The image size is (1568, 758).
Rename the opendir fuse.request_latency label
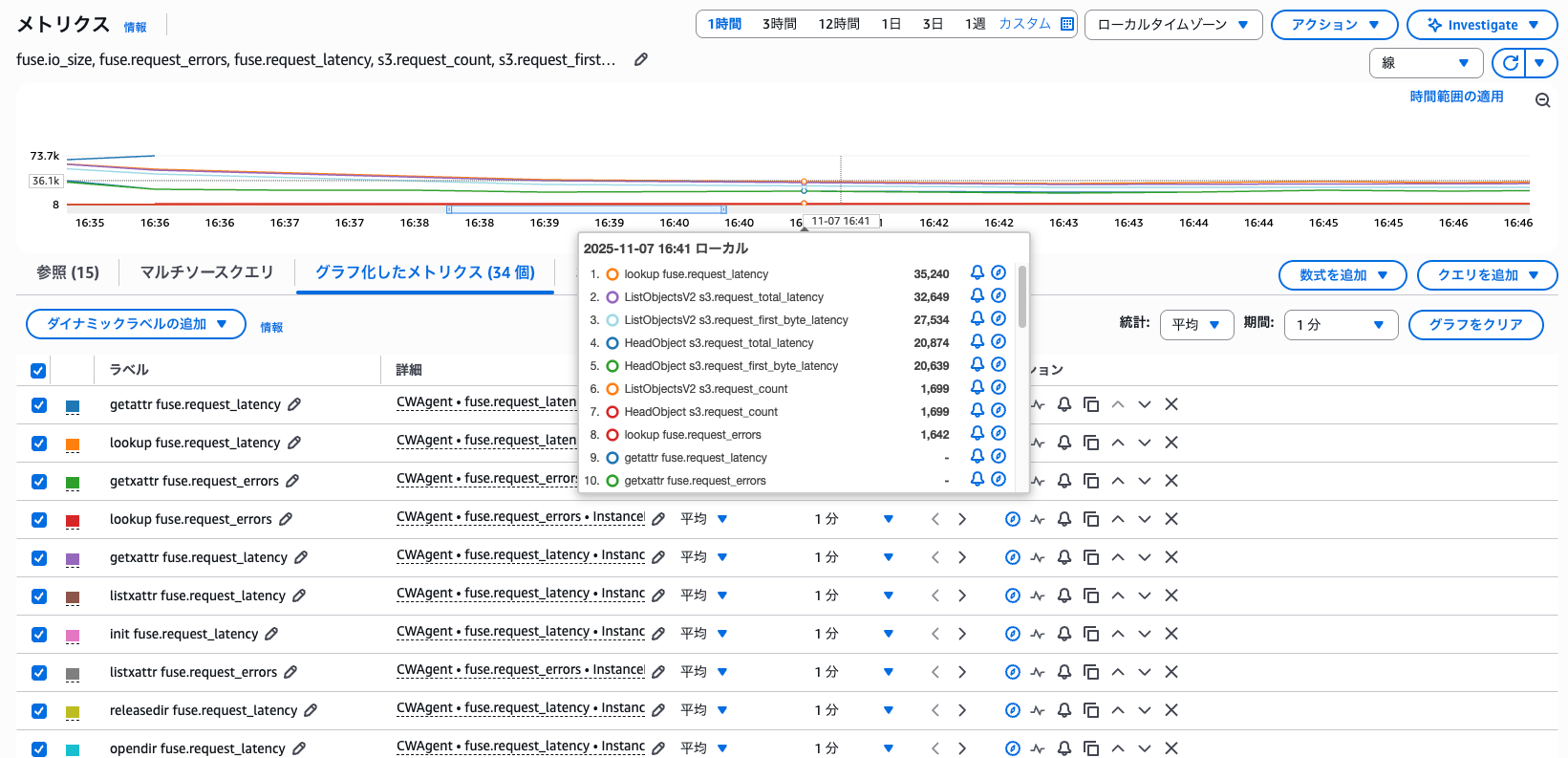[x=299, y=748]
